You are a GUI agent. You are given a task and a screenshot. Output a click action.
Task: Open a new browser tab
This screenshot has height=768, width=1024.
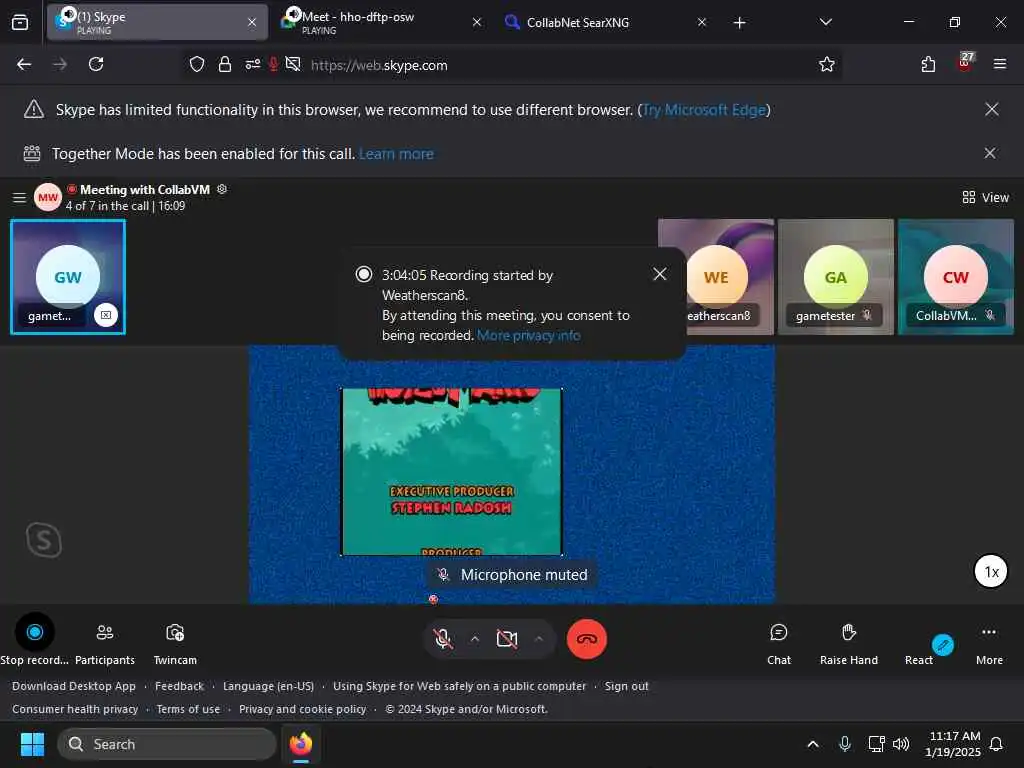[x=739, y=23]
